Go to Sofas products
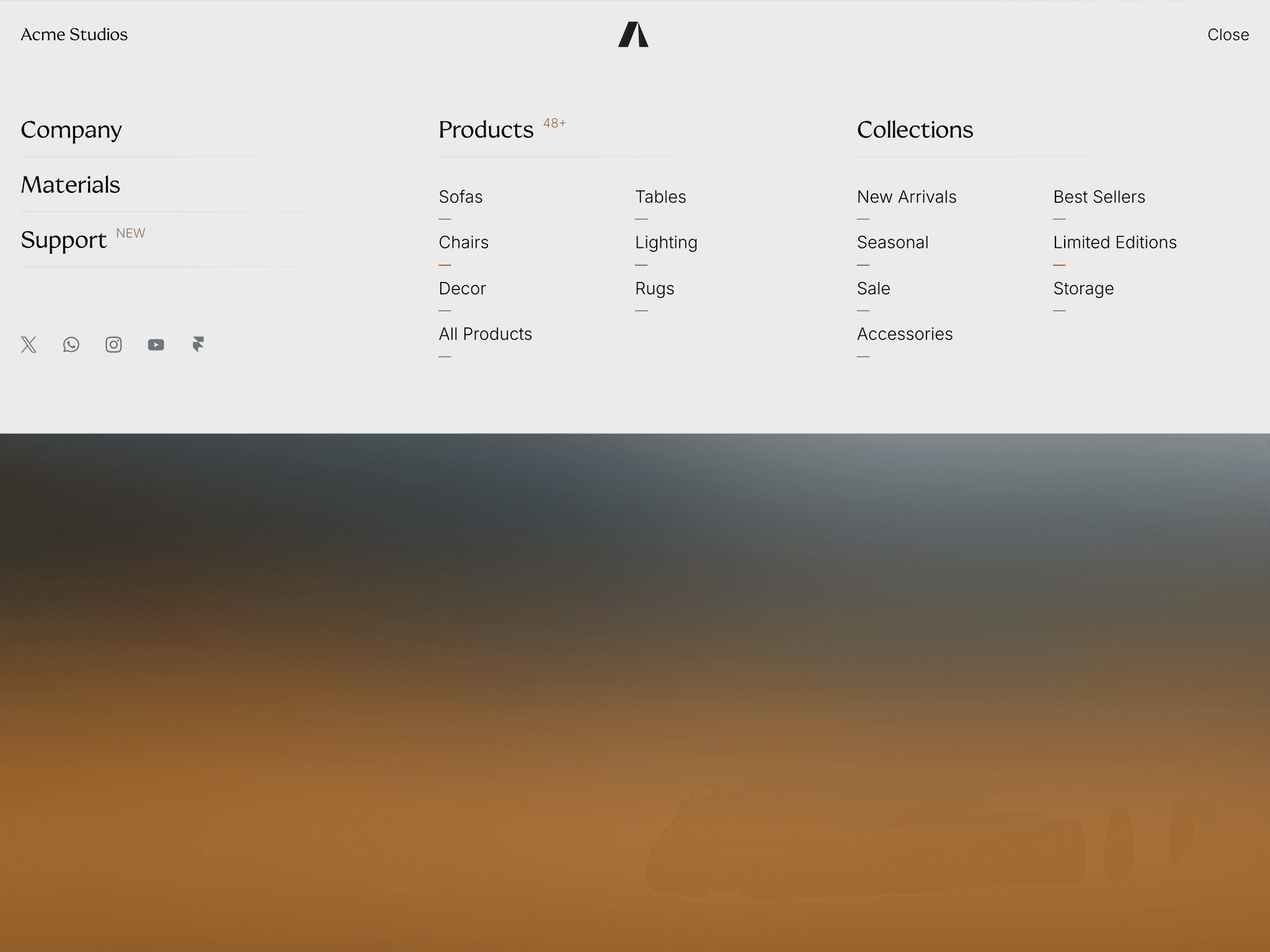1270x952 pixels. (x=461, y=197)
